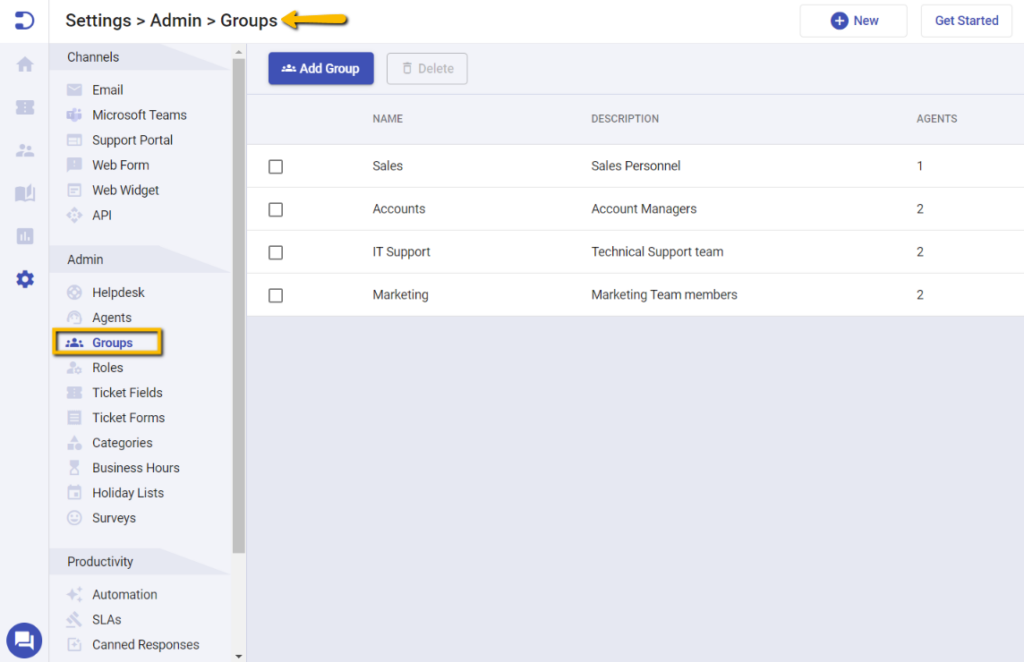The width and height of the screenshot is (1024, 662).
Task: Click the Email envelope icon
Action: [74, 90]
